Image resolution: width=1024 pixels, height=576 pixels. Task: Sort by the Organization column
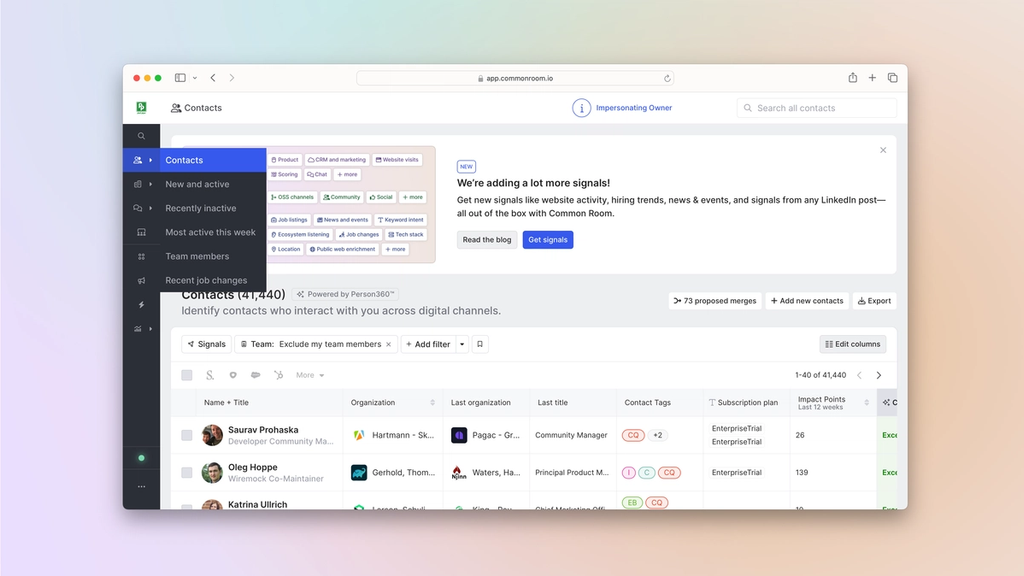(432, 402)
